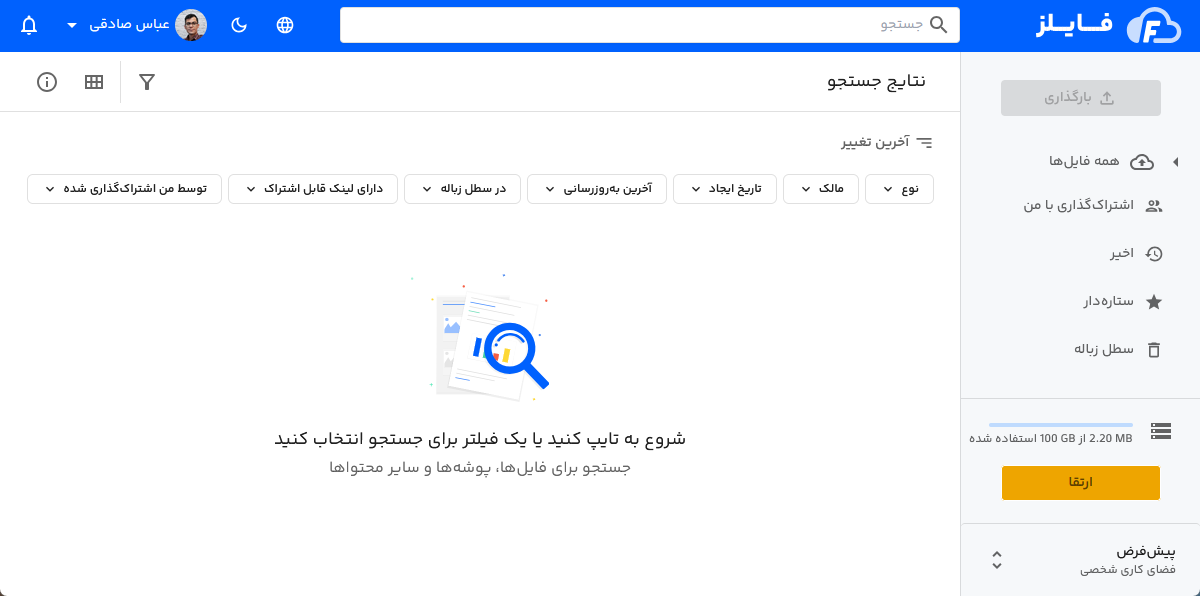Open the 'مالک' owner filter dropdown
1200x596 pixels.
click(x=821, y=188)
